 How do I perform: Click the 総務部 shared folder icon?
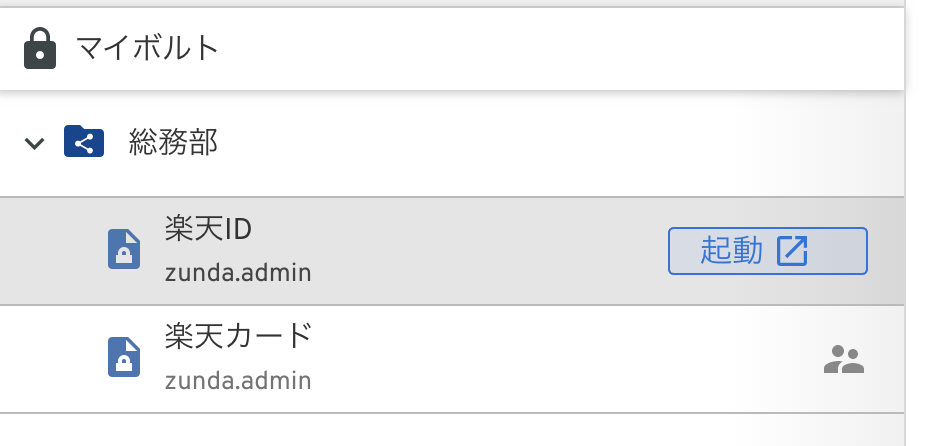(84, 142)
